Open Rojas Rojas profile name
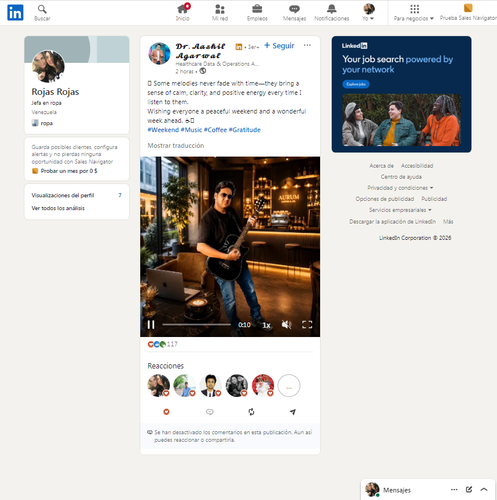 [x=55, y=92]
